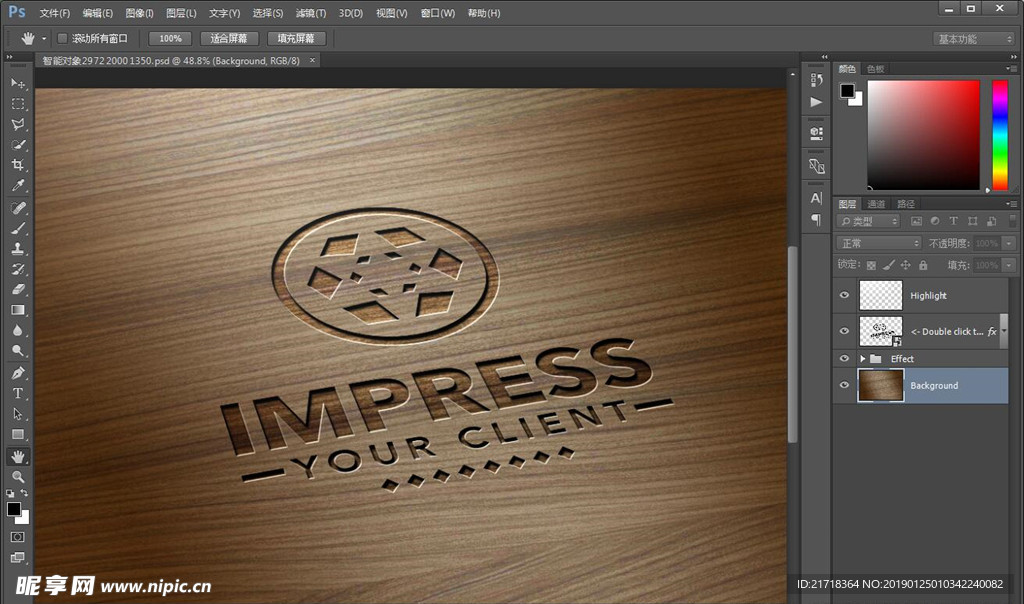Select the Rectangular Marquee tool
This screenshot has width=1024, height=604.
pos(18,104)
